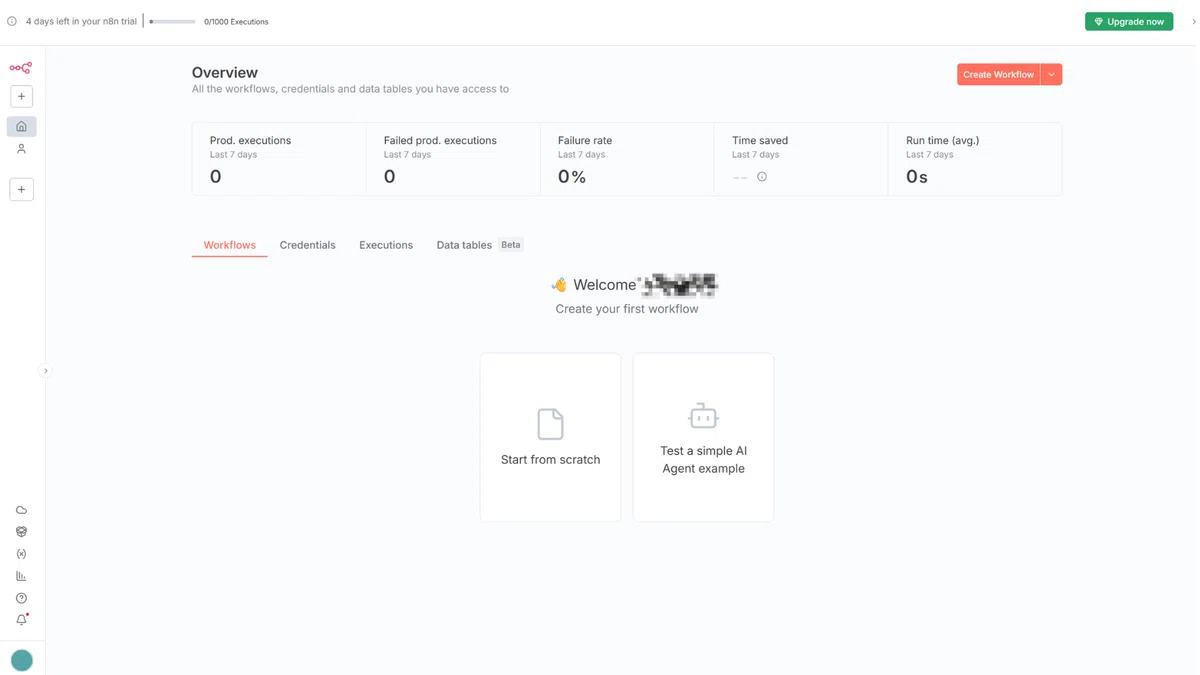Switch to the Credentials tab
Image resolution: width=1200 pixels, height=675 pixels.
[x=307, y=245]
